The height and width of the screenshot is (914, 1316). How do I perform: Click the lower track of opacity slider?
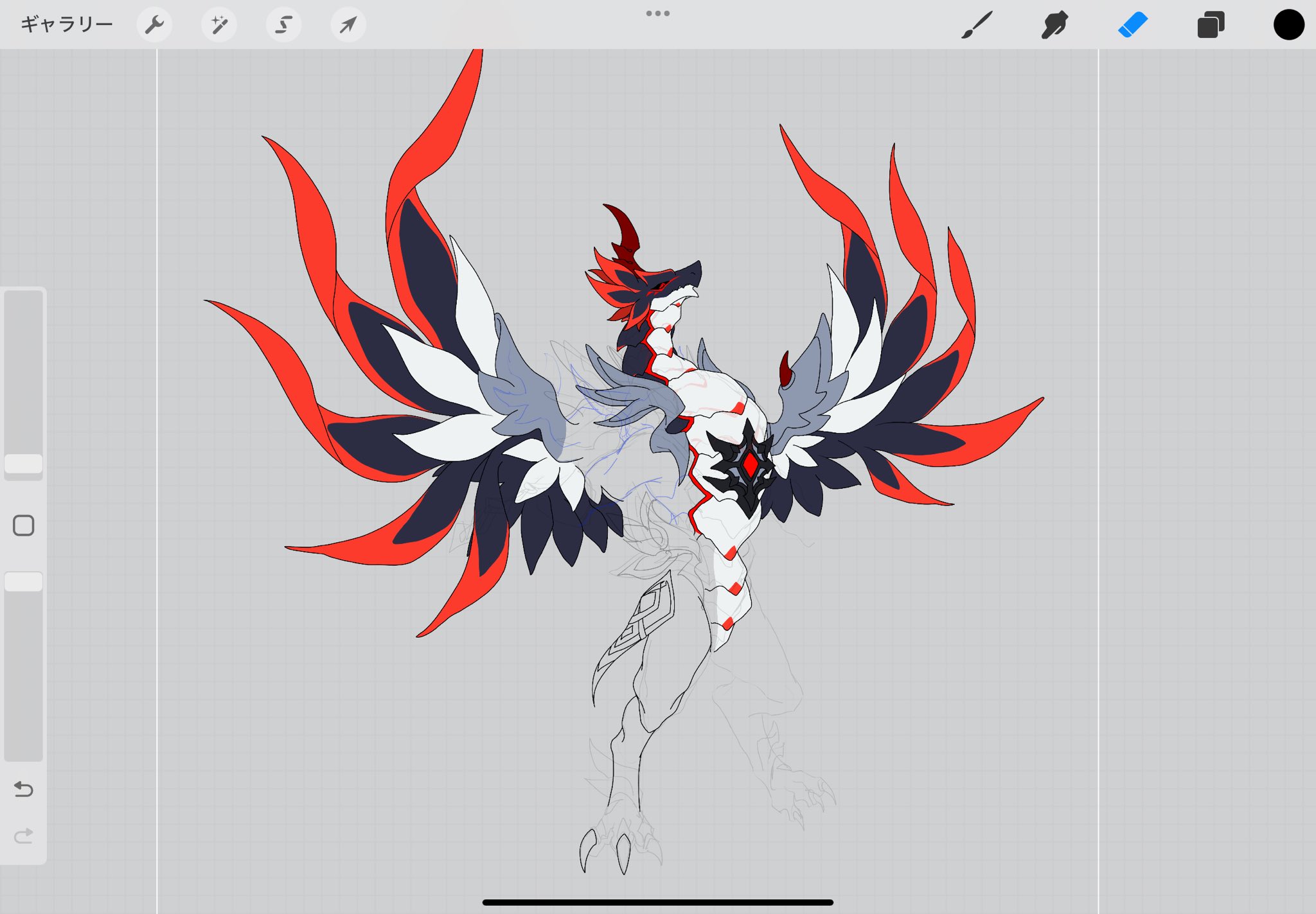tap(24, 676)
